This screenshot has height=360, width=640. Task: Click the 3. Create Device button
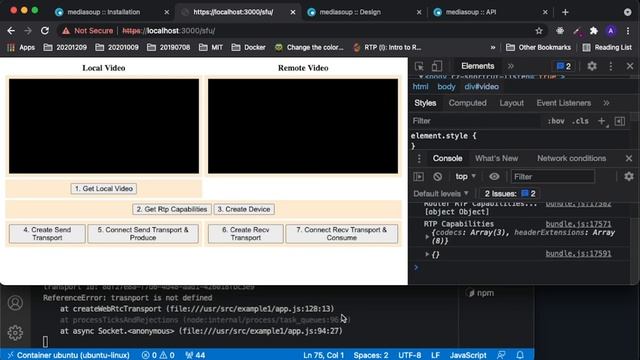point(244,209)
